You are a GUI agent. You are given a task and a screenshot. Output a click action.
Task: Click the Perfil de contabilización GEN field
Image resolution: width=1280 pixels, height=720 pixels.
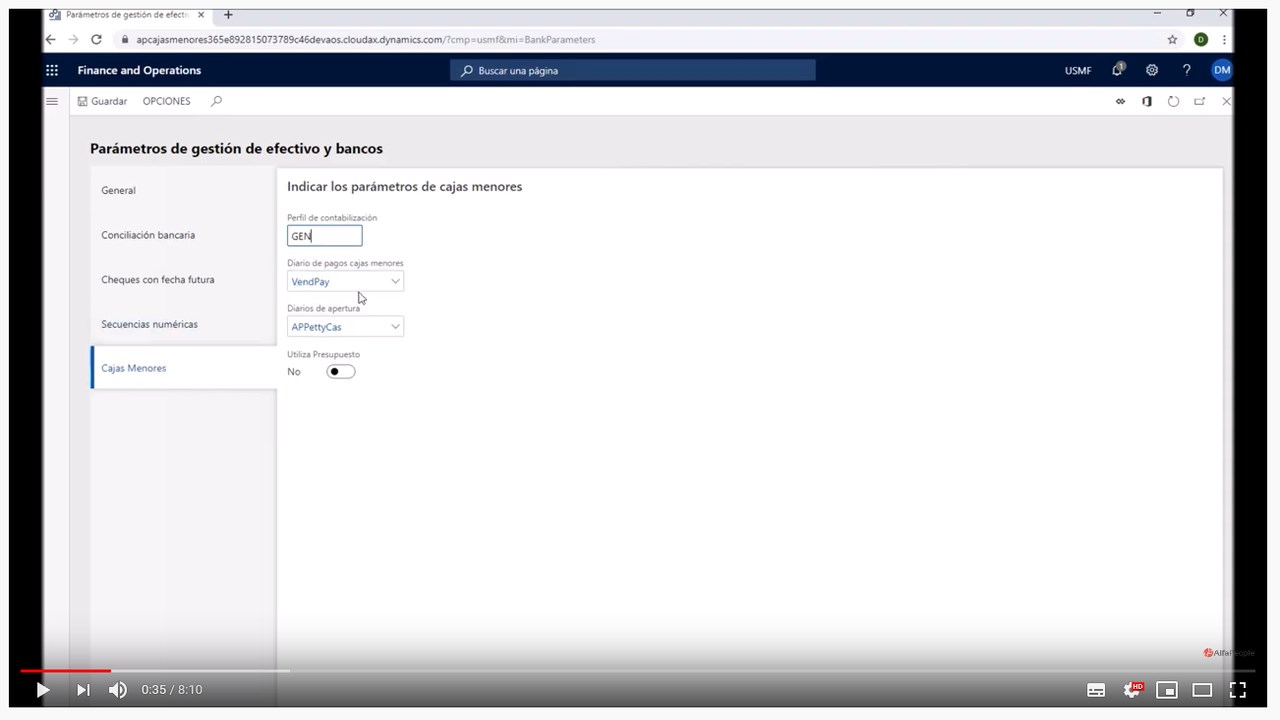coord(324,236)
